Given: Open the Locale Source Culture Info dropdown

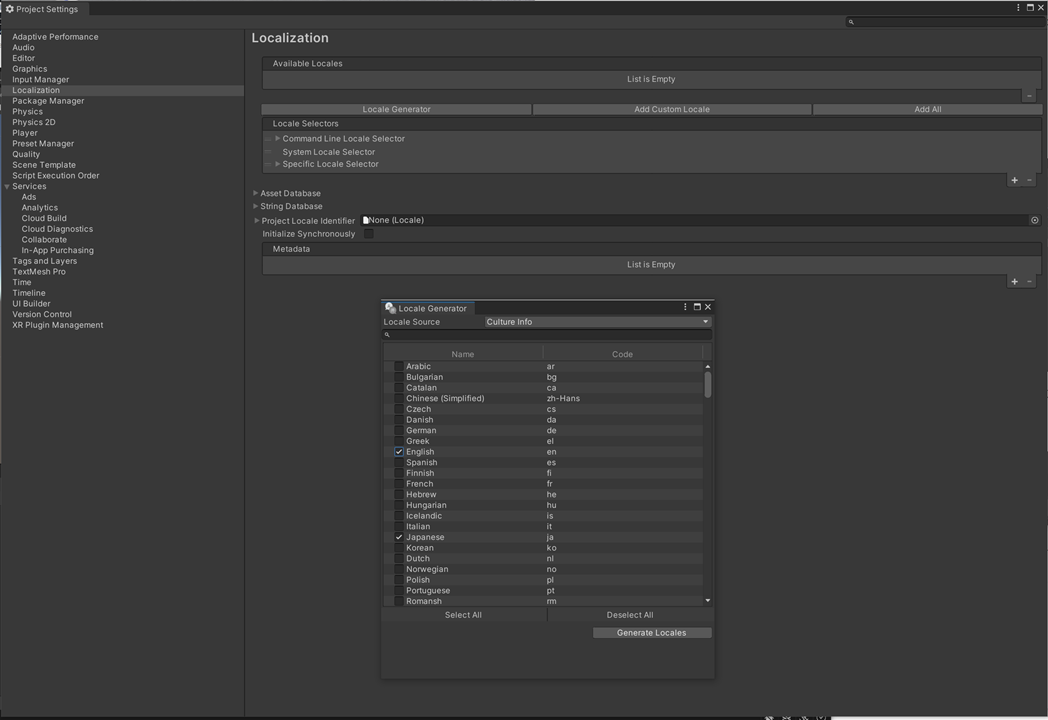Looking at the screenshot, I should (597, 321).
